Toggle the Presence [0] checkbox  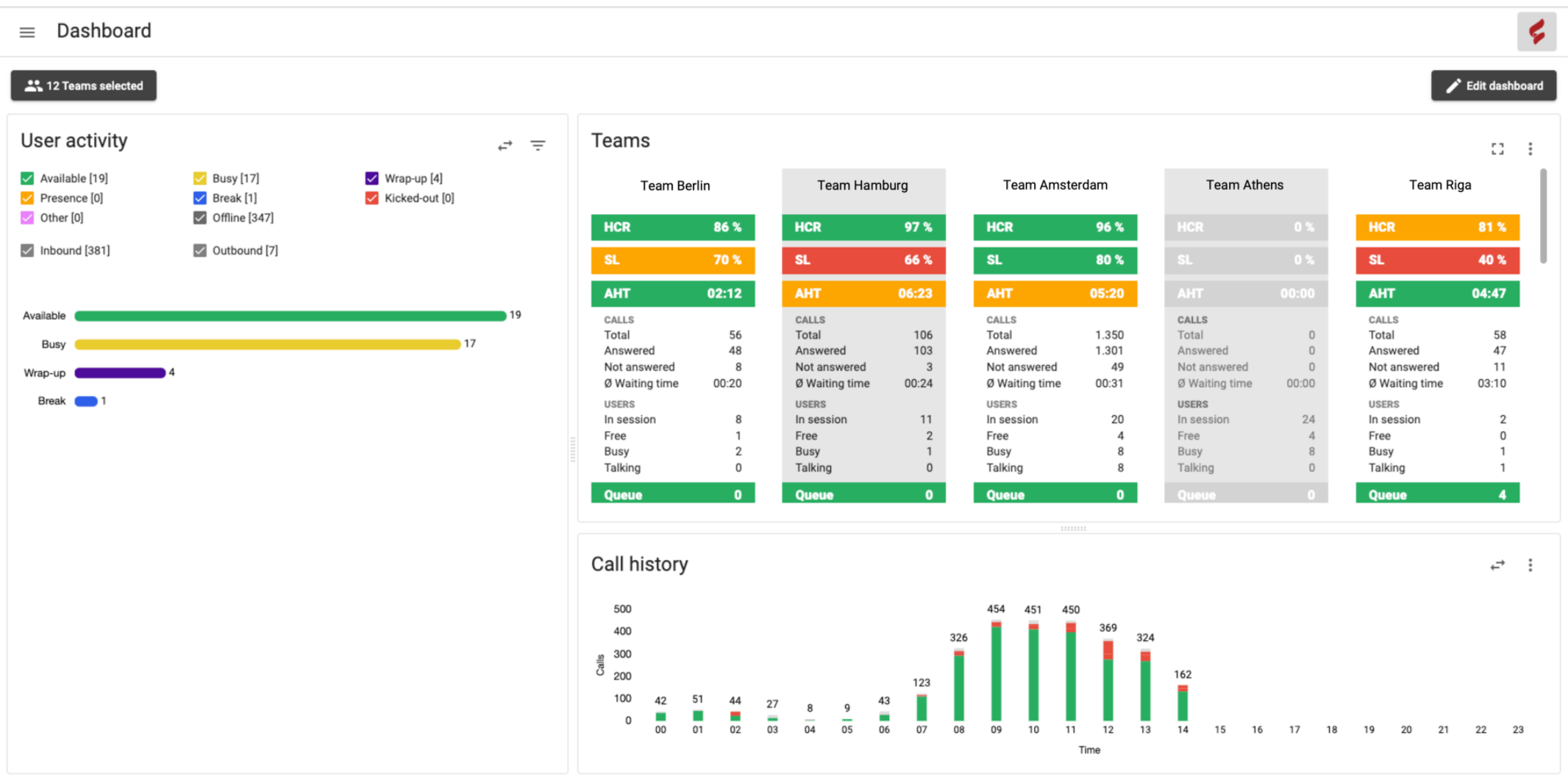click(x=27, y=198)
